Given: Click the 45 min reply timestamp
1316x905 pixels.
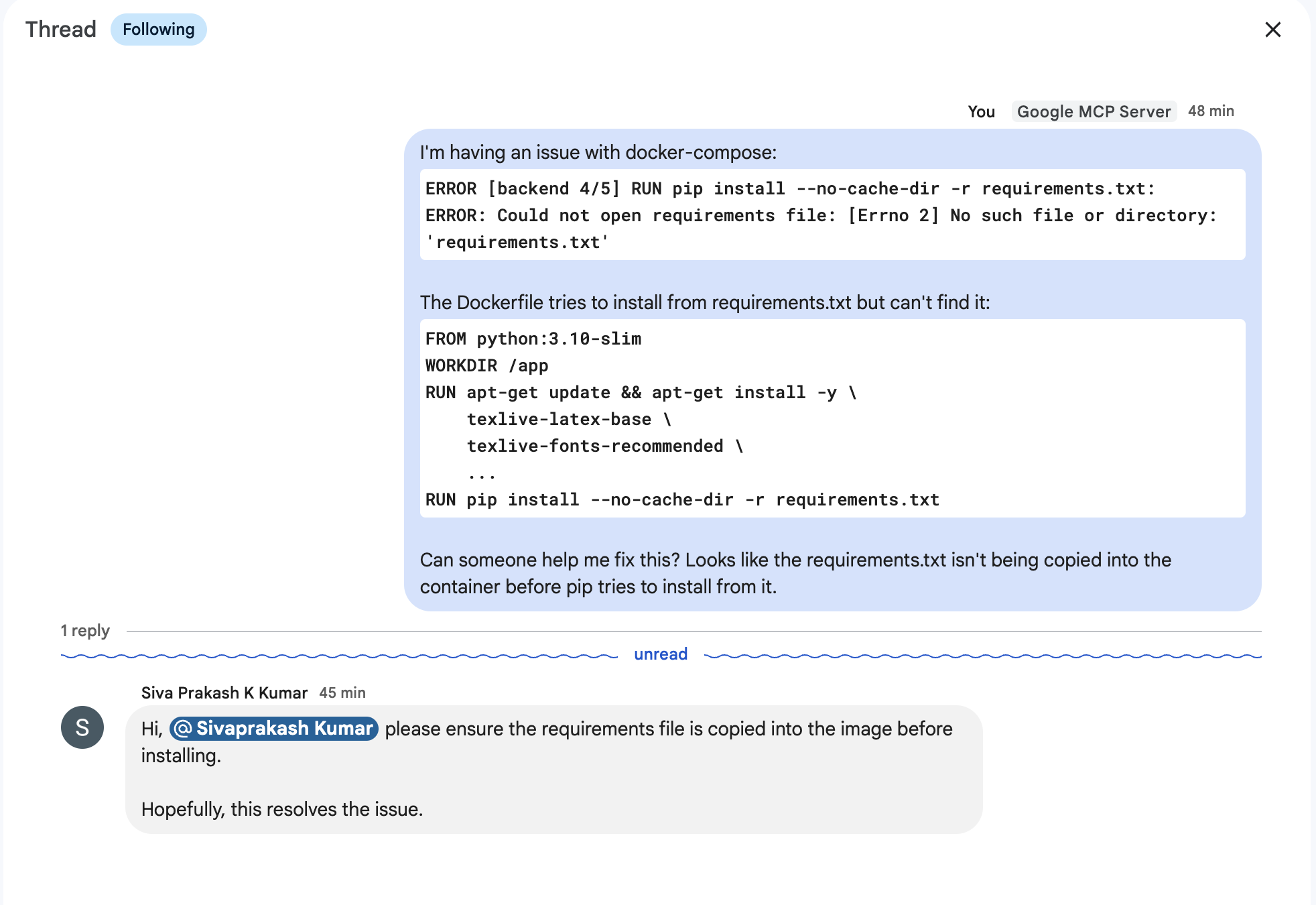Looking at the screenshot, I should coord(342,692).
